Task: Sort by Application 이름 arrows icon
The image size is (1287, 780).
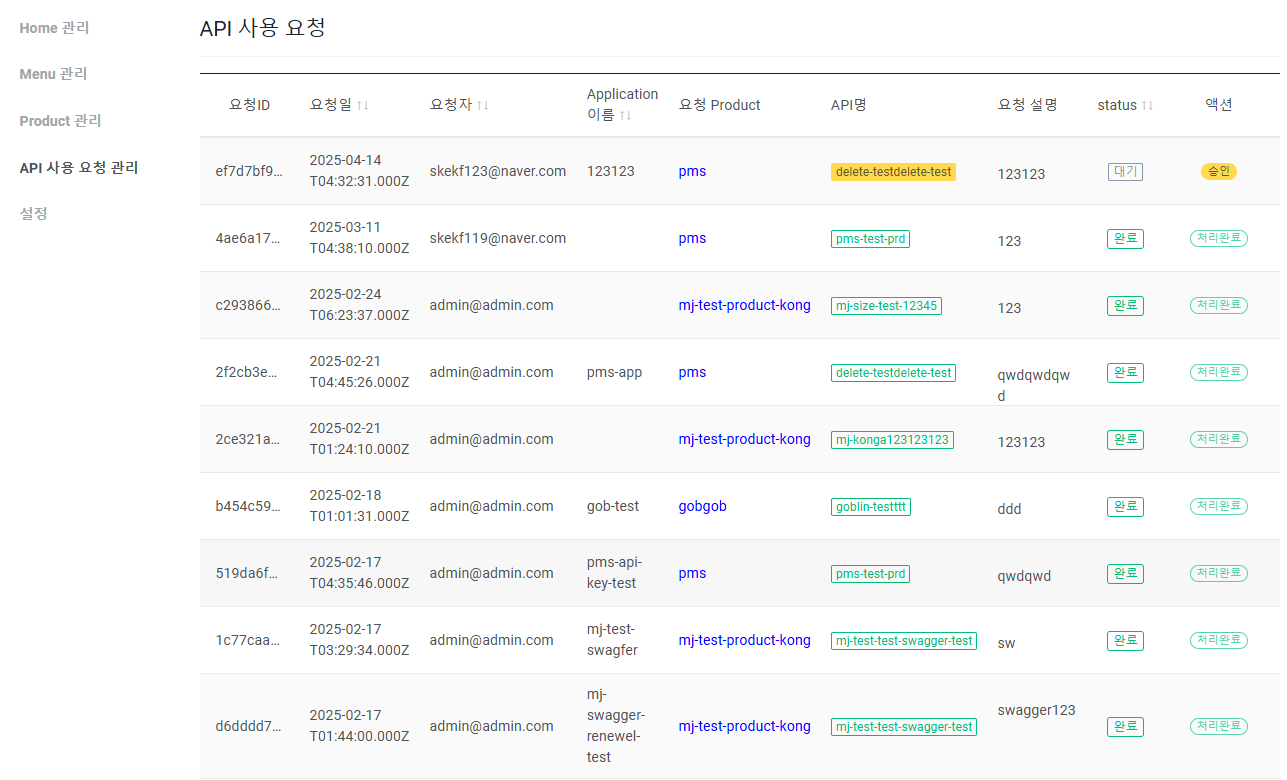Action: click(625, 116)
